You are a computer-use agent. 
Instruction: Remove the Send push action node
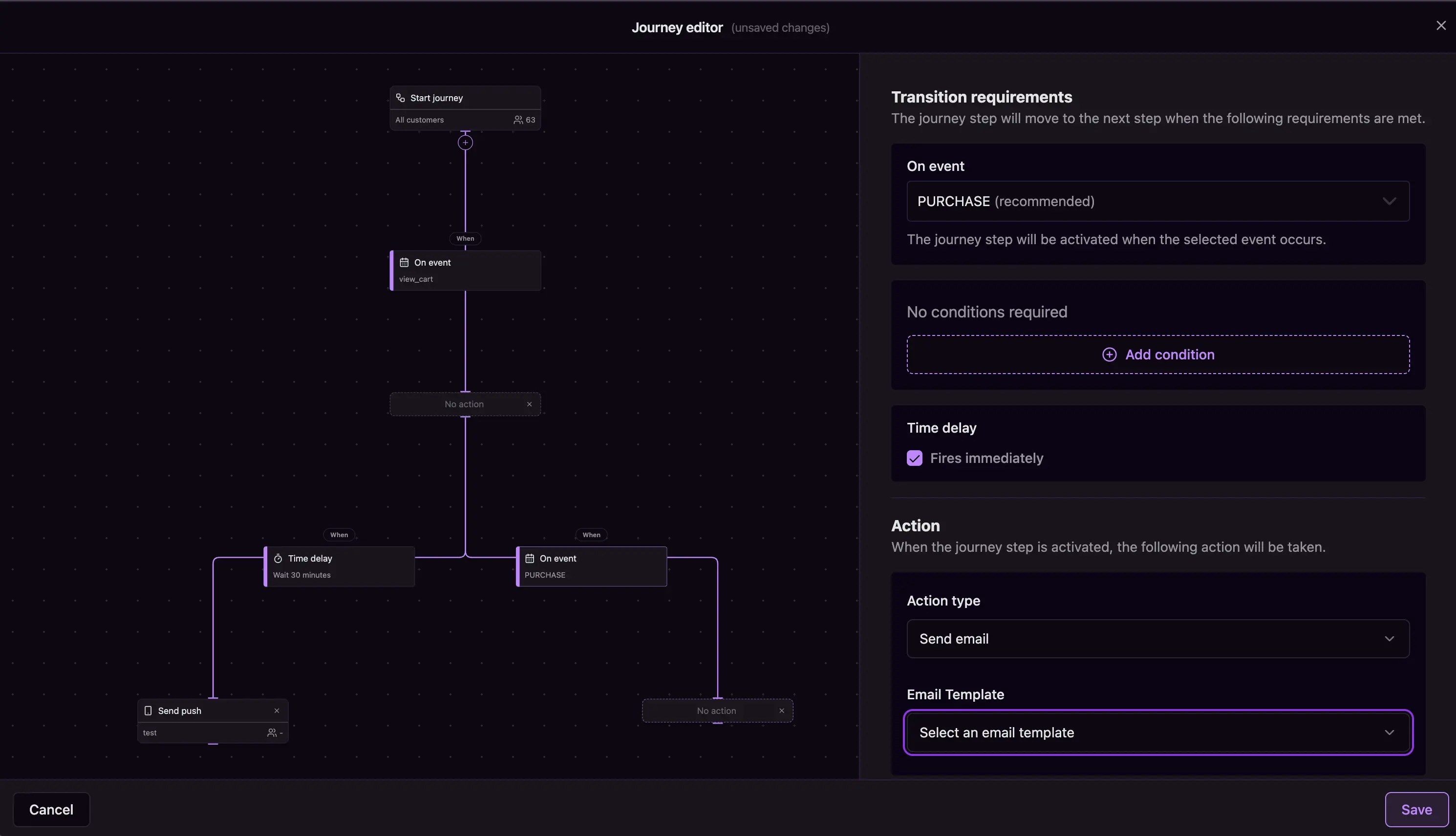277,711
